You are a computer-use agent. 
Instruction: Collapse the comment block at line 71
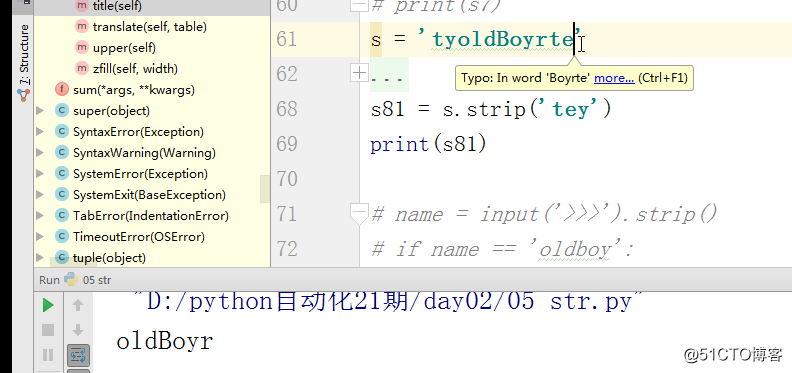click(359, 214)
